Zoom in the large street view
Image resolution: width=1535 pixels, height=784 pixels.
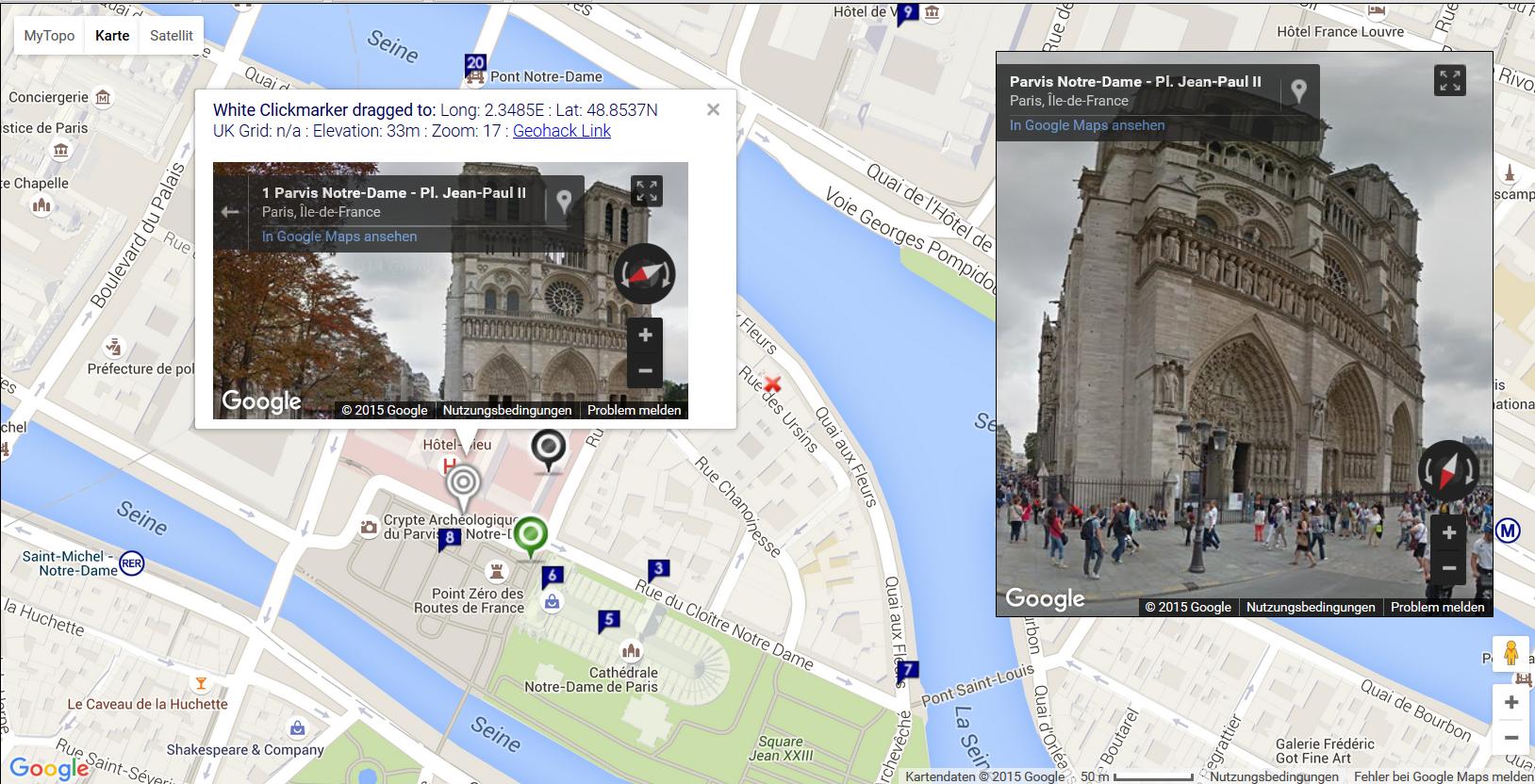click(x=1449, y=532)
